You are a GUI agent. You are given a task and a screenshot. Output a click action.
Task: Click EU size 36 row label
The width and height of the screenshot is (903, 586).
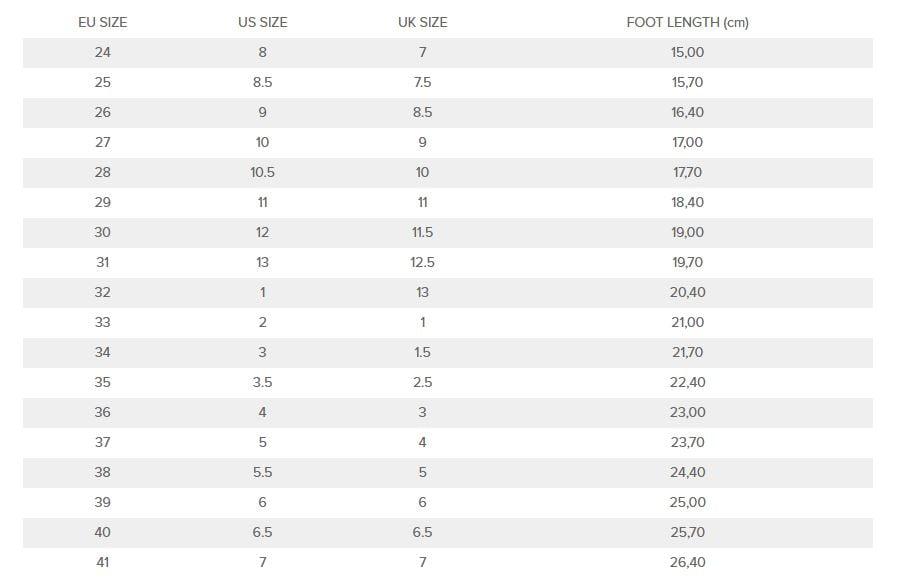[x=103, y=412]
